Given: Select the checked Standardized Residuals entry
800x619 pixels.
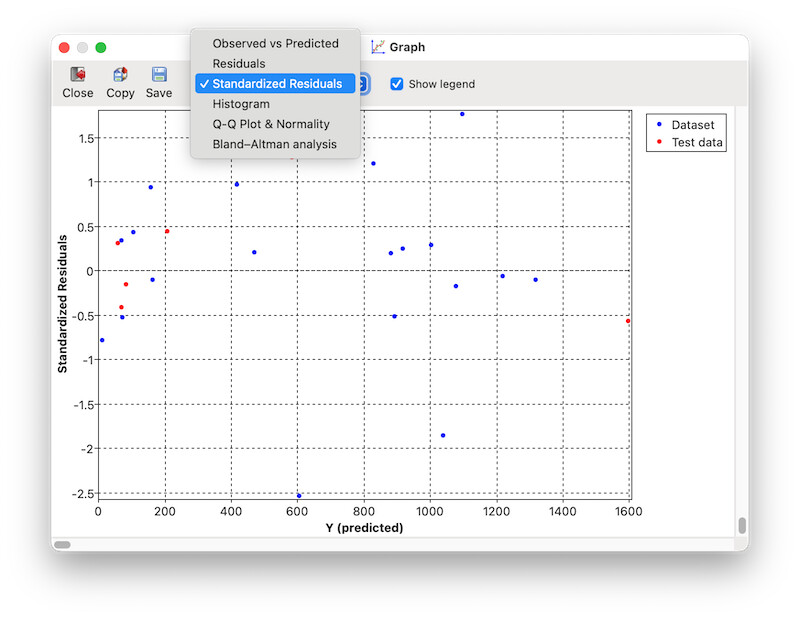Looking at the screenshot, I should coord(275,84).
